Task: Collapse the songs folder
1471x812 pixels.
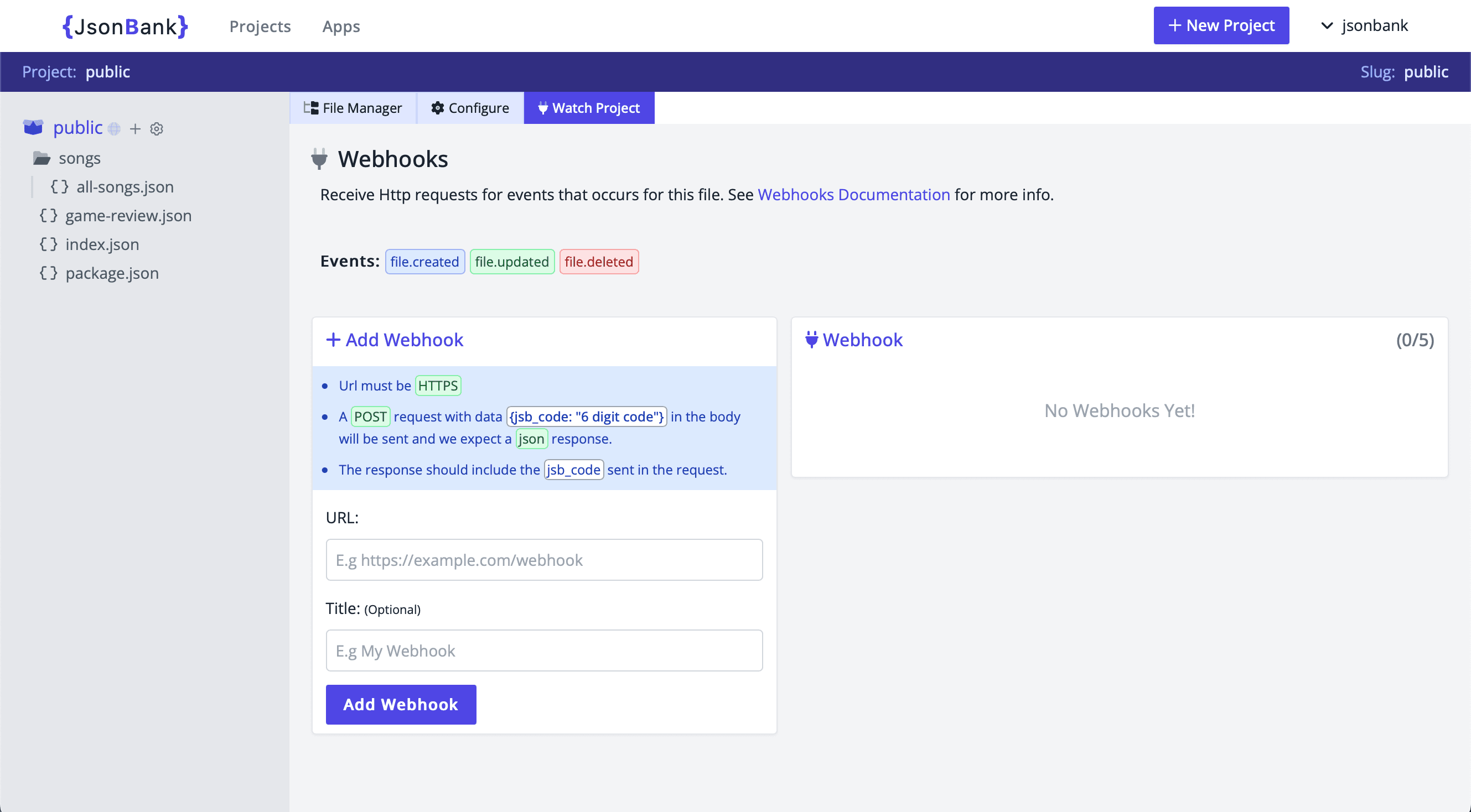Action: click(x=79, y=158)
